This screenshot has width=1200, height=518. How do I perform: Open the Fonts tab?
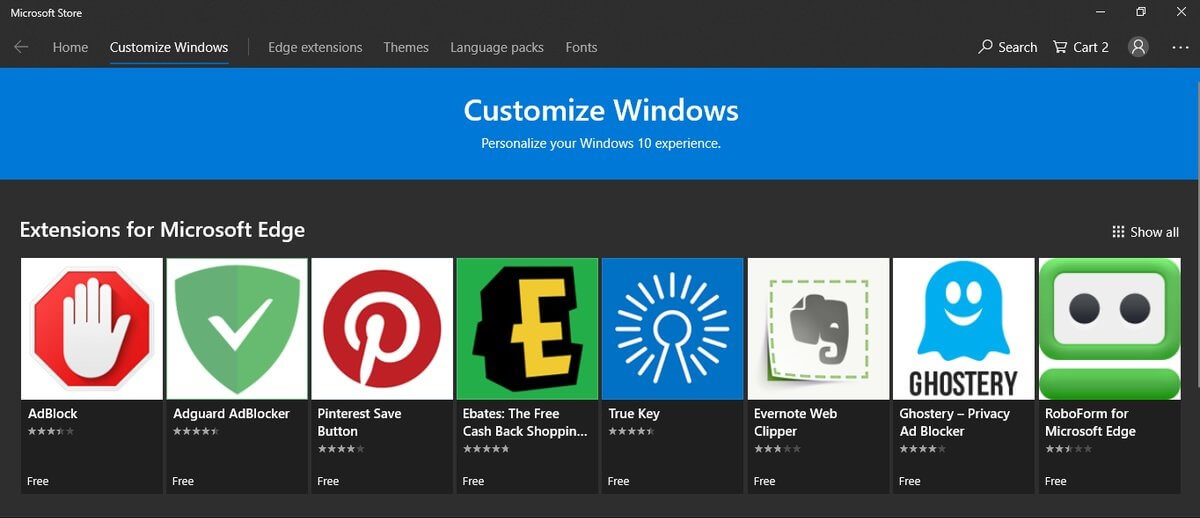point(581,47)
